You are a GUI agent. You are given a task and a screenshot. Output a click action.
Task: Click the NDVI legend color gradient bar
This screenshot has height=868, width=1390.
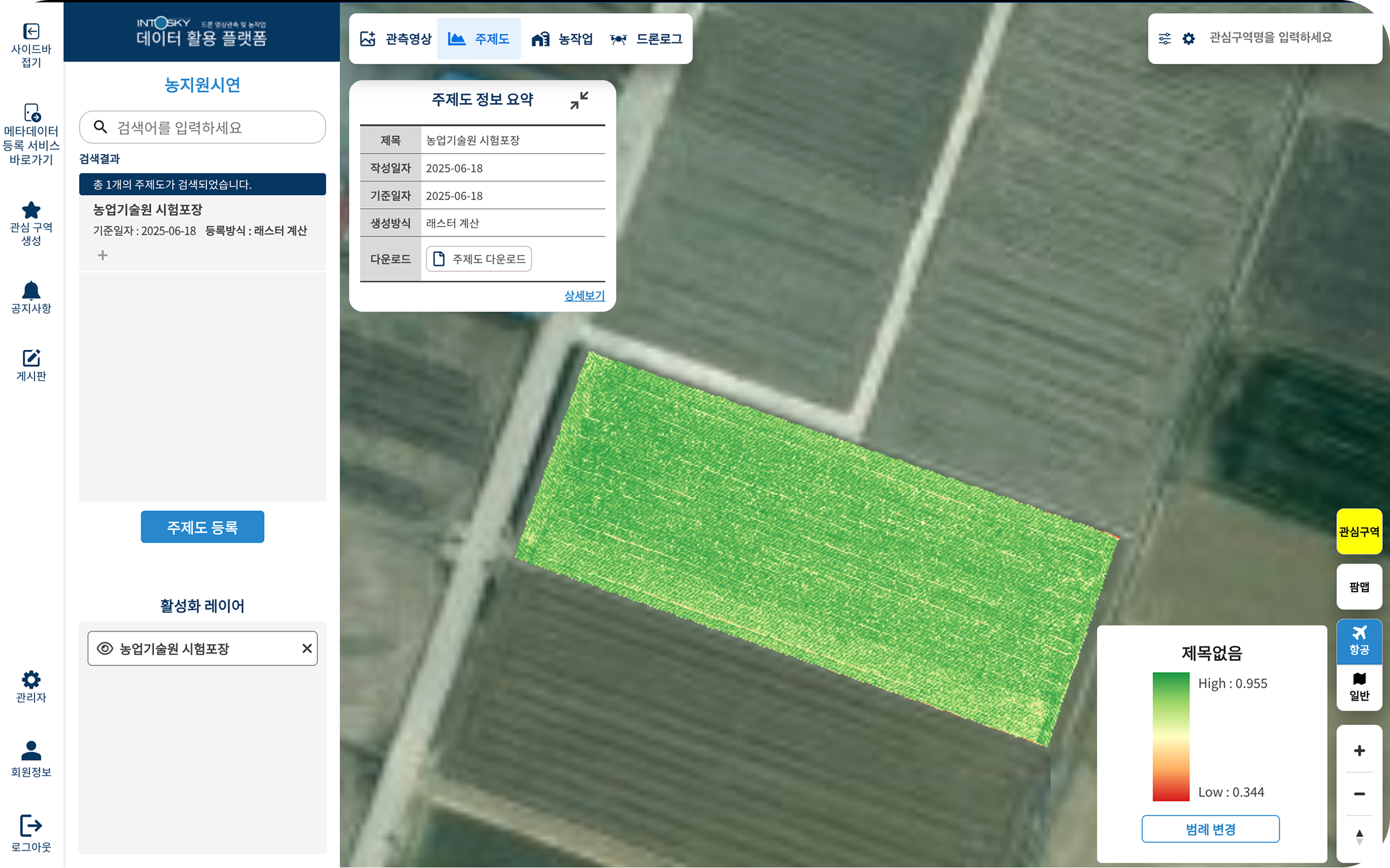pos(1170,736)
